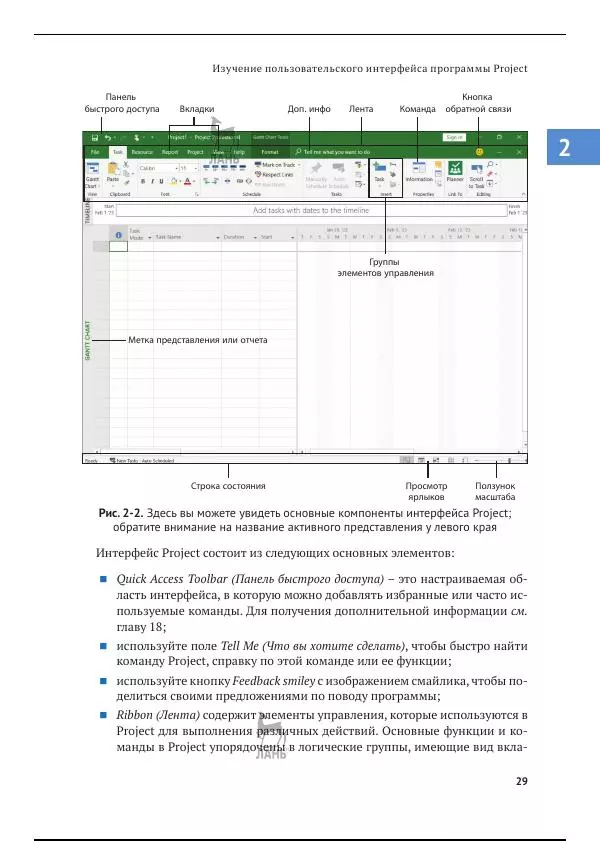The width and height of the screenshot is (600, 841).
Task: Switch to the Resource tab
Action: pyautogui.click(x=142, y=152)
